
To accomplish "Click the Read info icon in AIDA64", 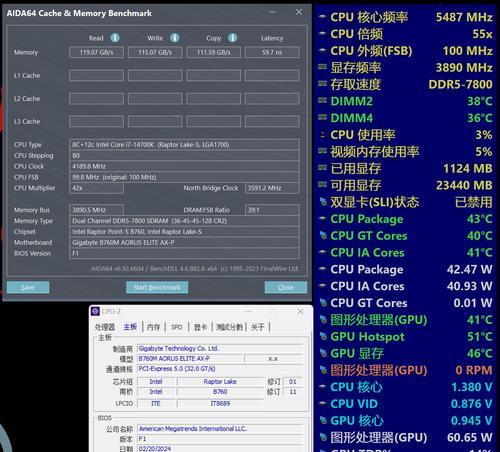I will click(115, 38).
